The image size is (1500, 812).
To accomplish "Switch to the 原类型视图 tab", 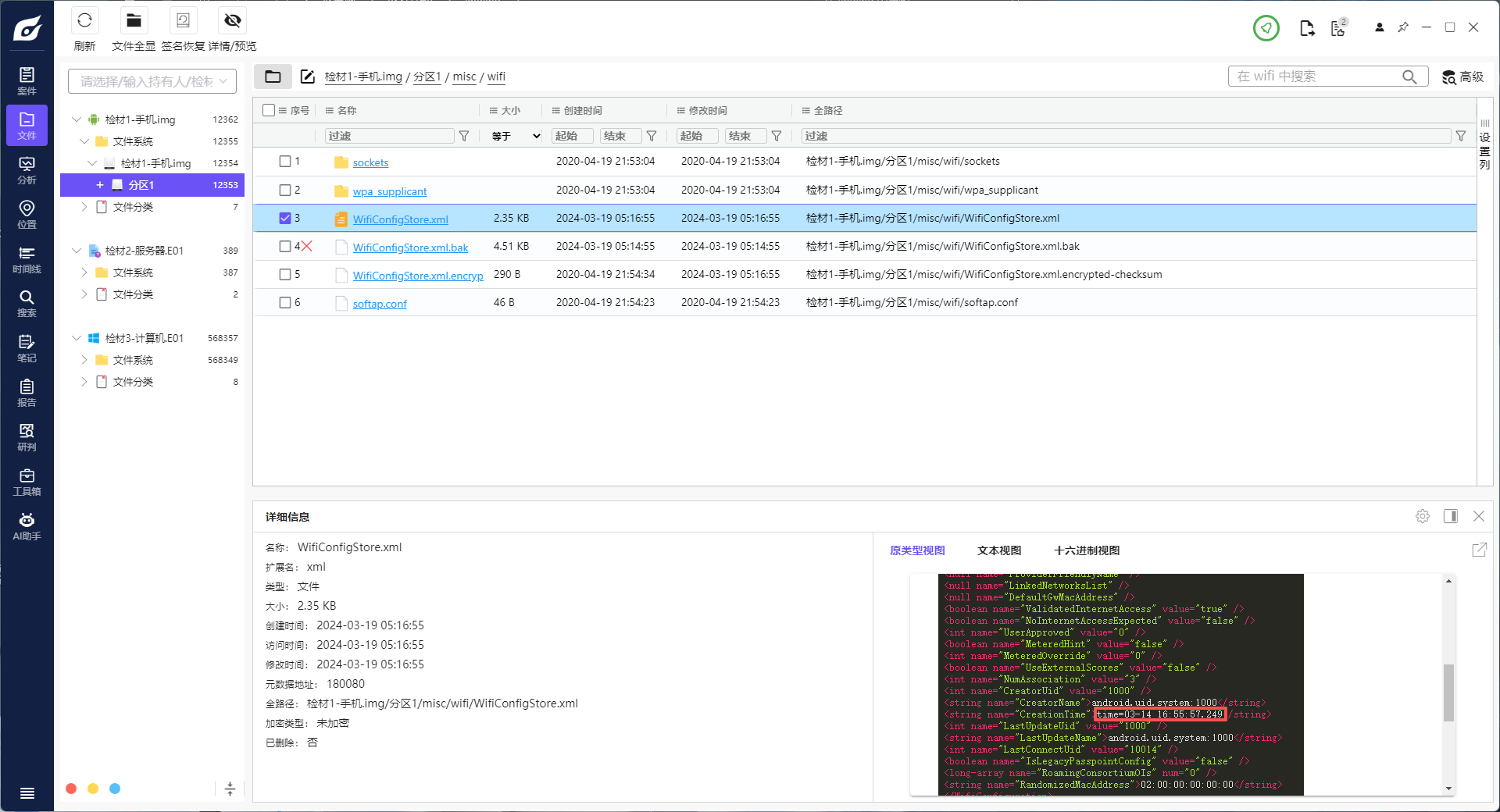I will [x=917, y=550].
